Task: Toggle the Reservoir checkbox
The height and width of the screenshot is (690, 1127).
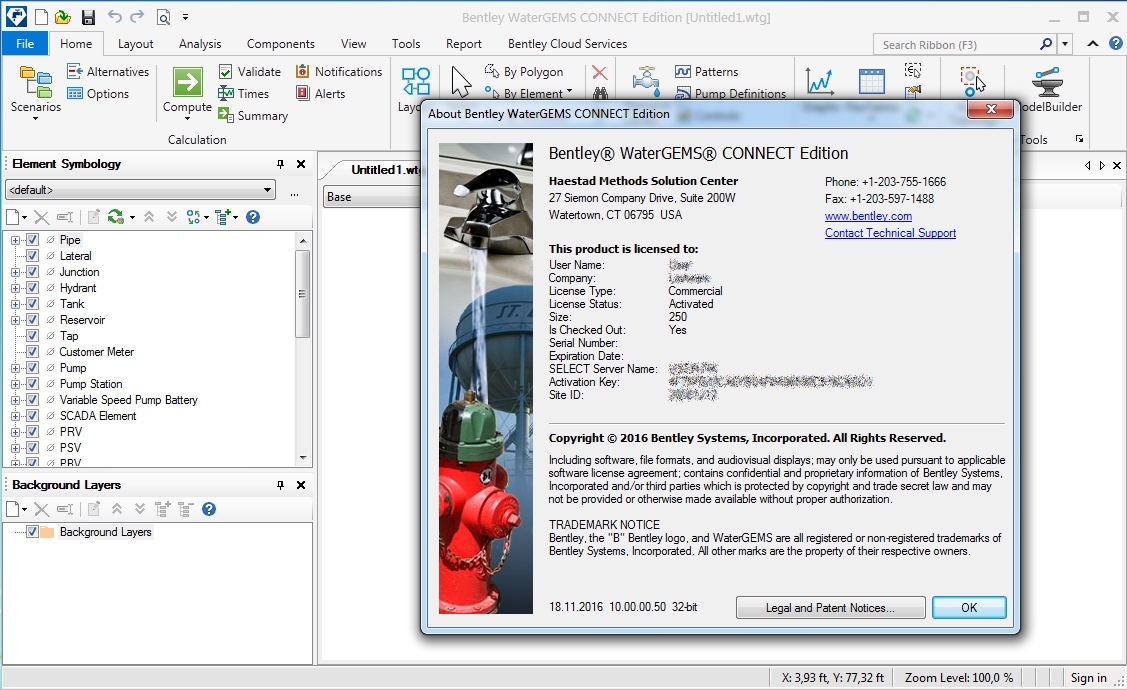Action: 32,319
